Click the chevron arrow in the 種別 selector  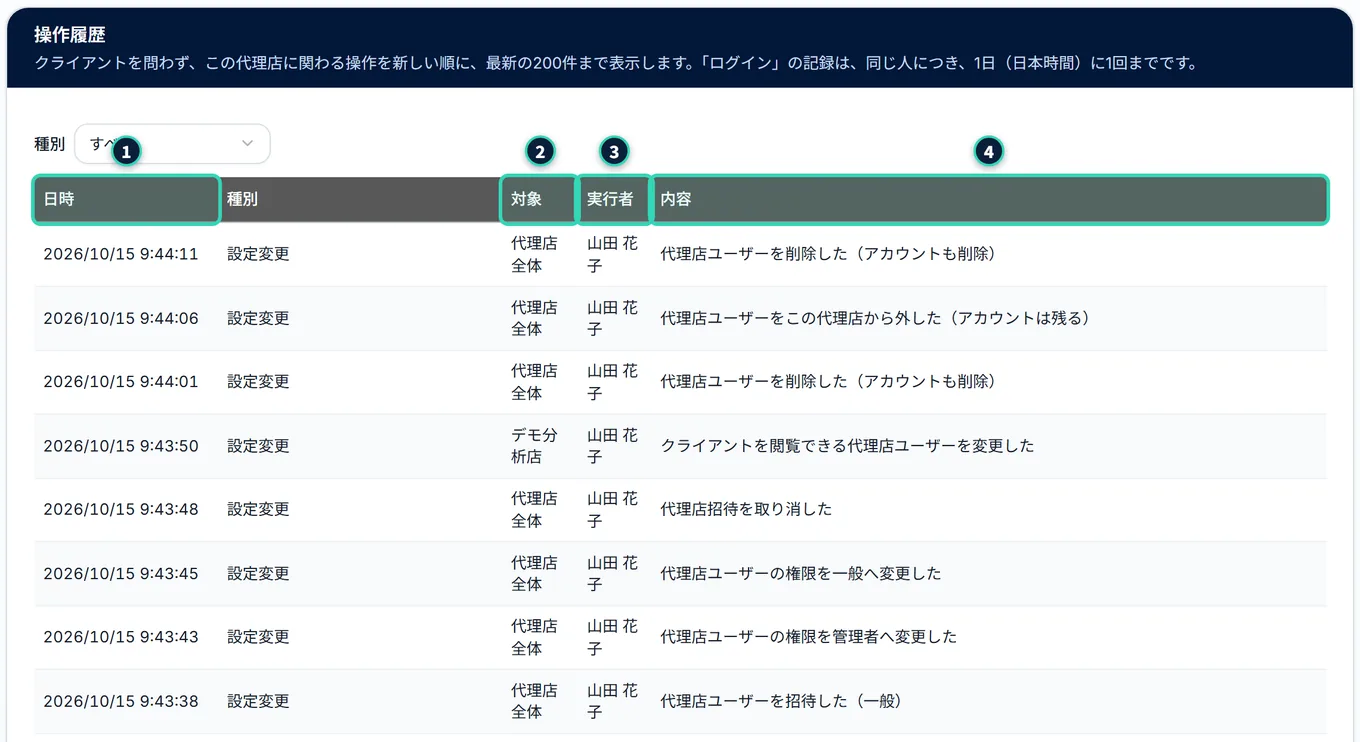tap(248, 144)
